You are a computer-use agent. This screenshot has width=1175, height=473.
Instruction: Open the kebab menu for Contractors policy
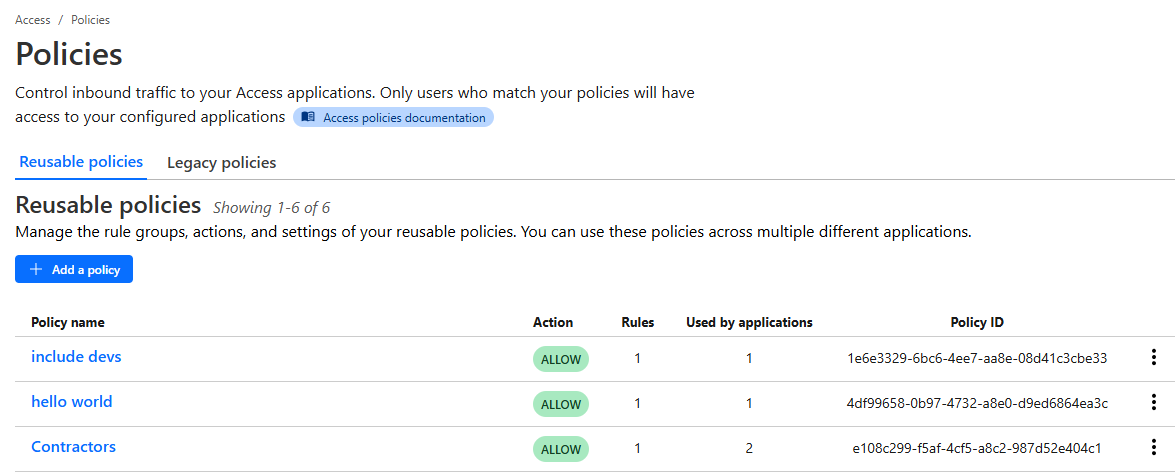click(x=1154, y=448)
